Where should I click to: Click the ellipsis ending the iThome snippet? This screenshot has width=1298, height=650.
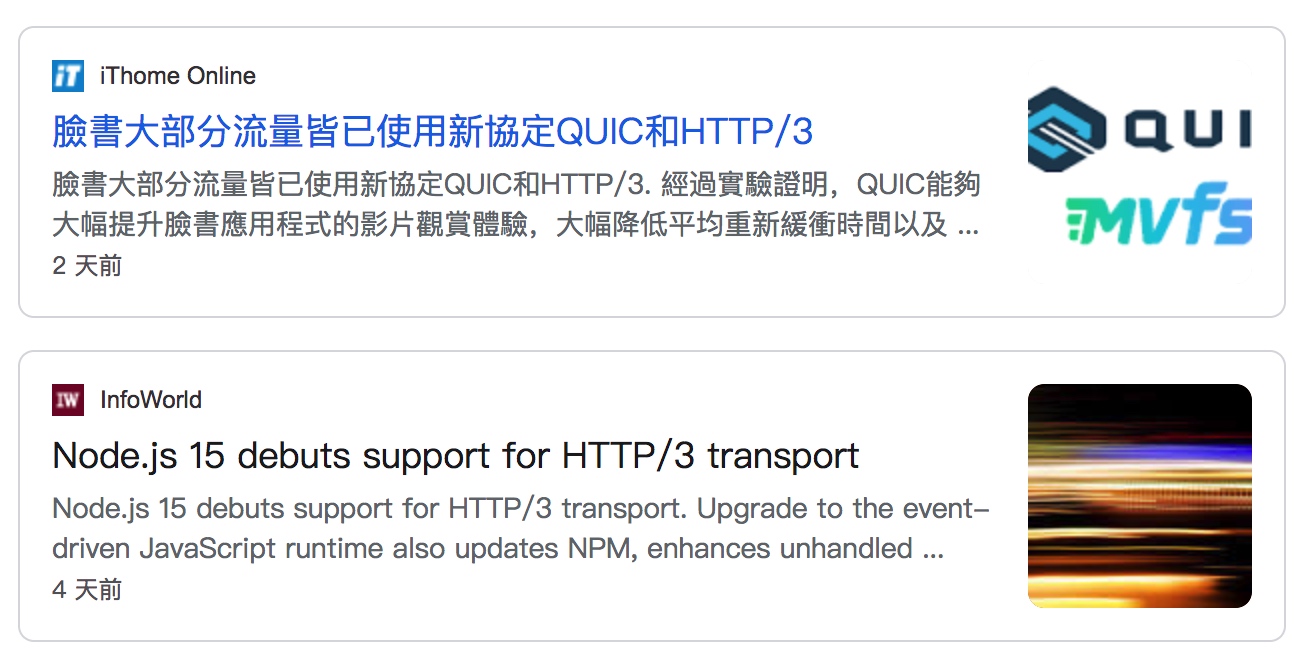click(x=968, y=226)
